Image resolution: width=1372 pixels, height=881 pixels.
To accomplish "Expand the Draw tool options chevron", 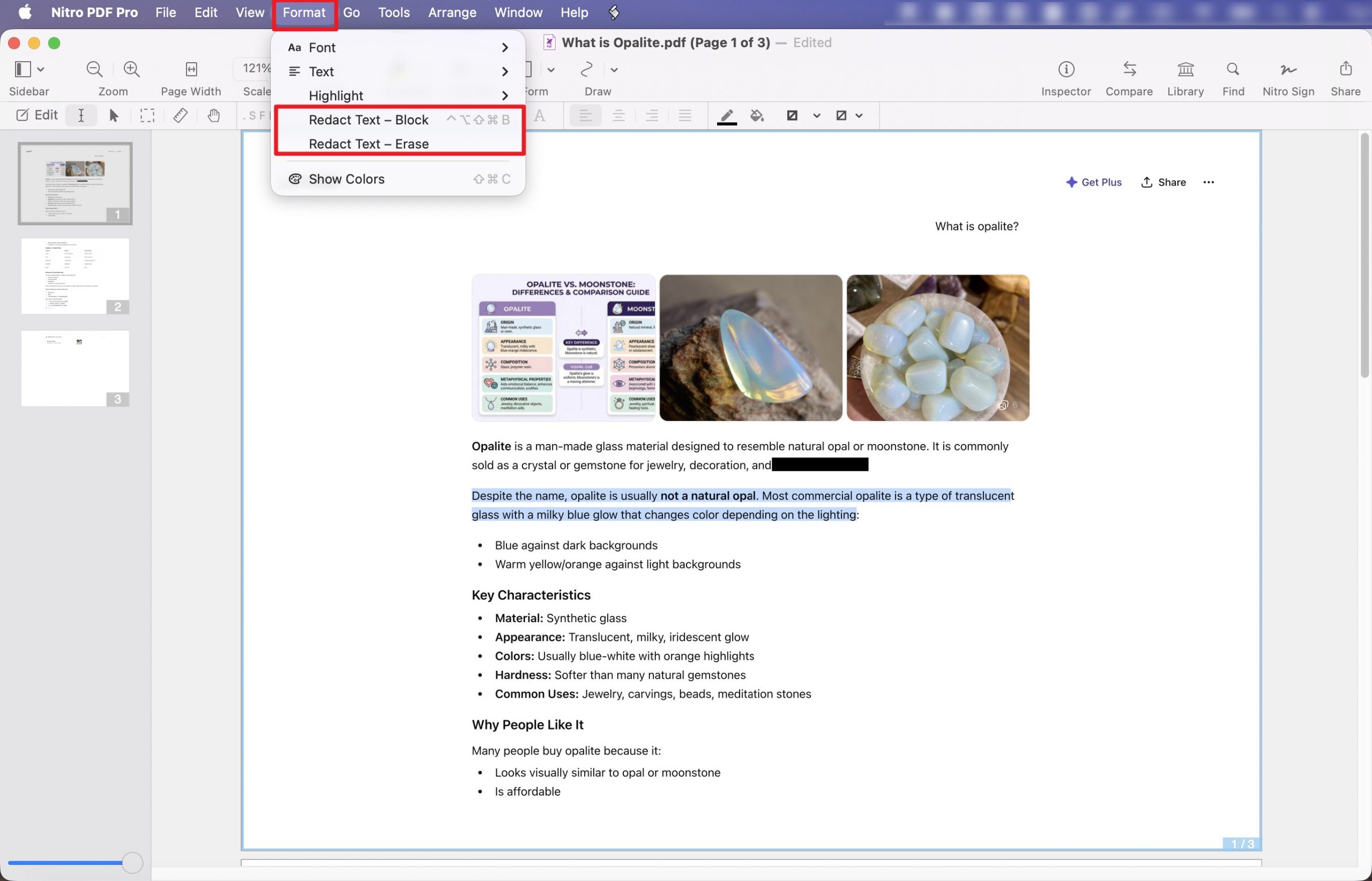I will coord(614,70).
